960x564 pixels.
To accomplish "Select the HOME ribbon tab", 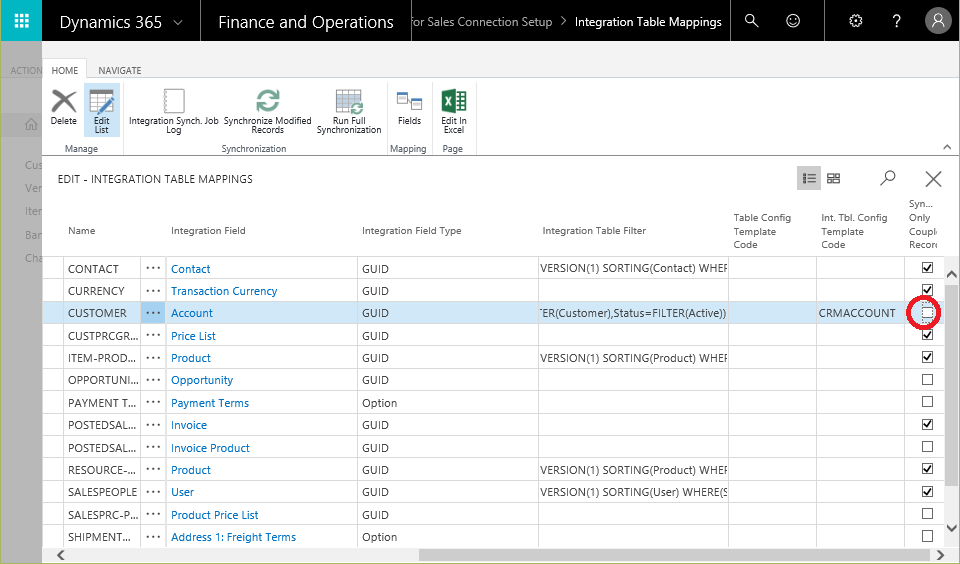I will [x=65, y=70].
